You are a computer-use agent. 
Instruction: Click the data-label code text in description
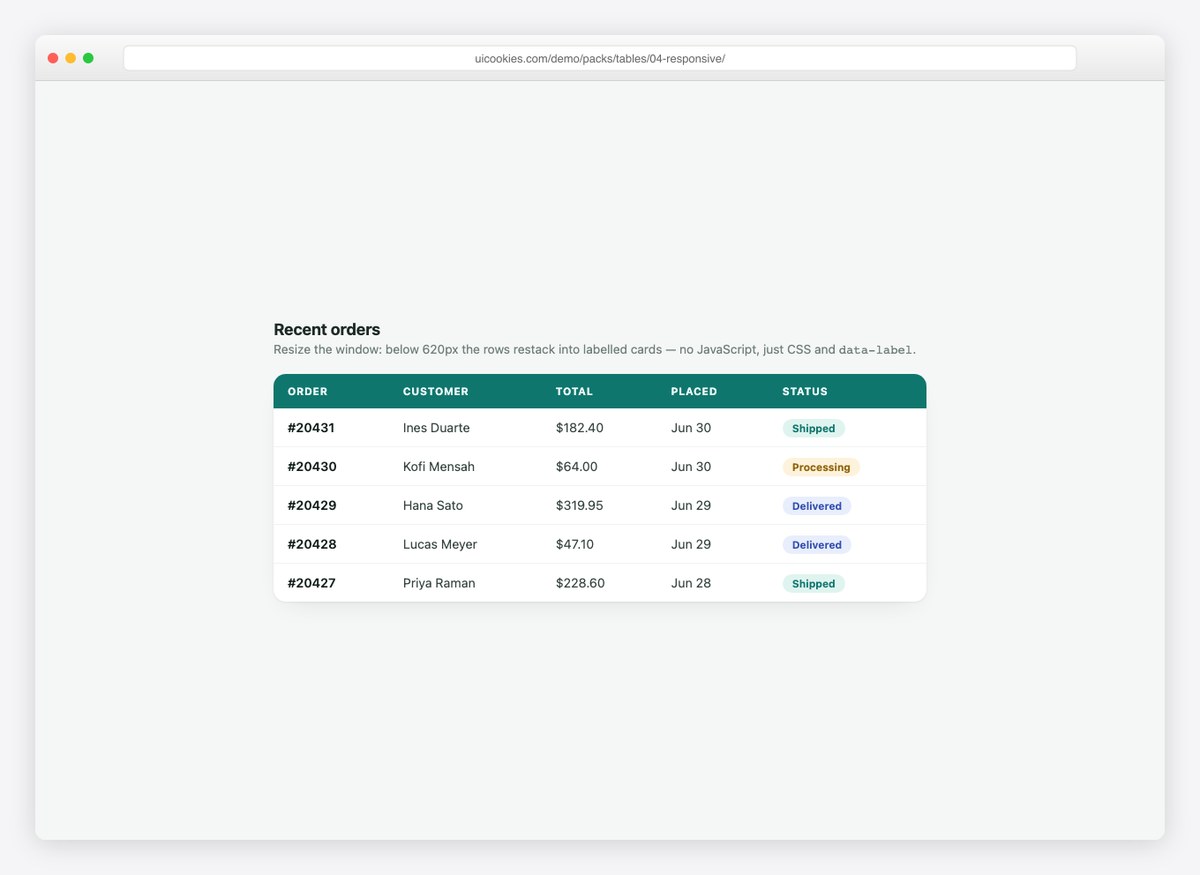point(875,350)
